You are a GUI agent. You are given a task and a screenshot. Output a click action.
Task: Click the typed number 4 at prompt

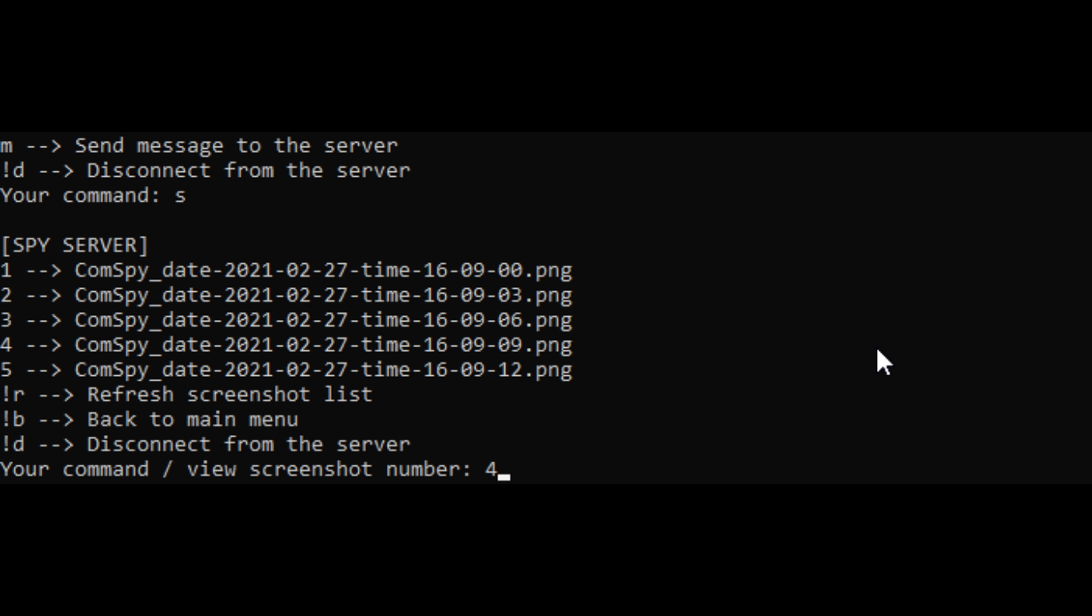point(491,469)
